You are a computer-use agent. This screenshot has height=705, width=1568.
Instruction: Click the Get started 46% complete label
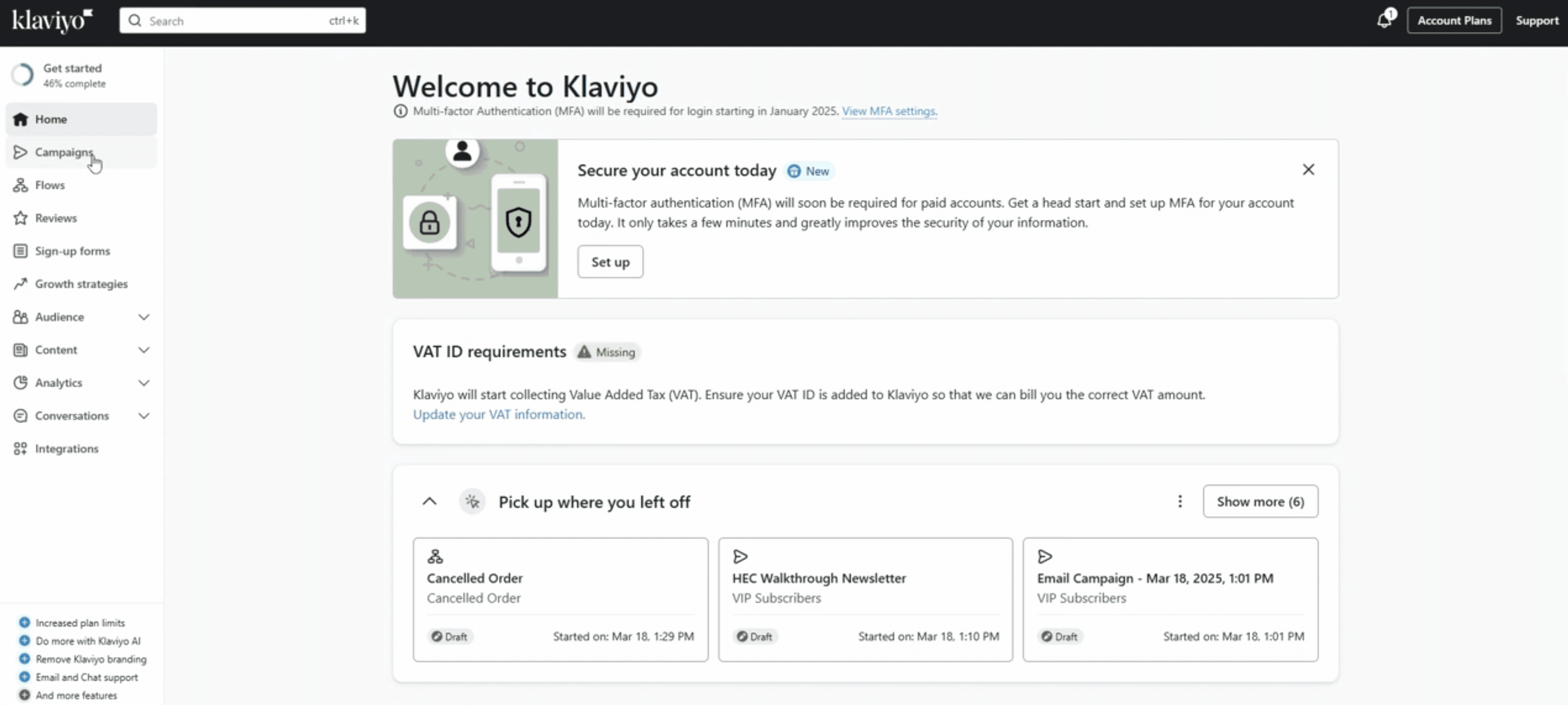(74, 75)
